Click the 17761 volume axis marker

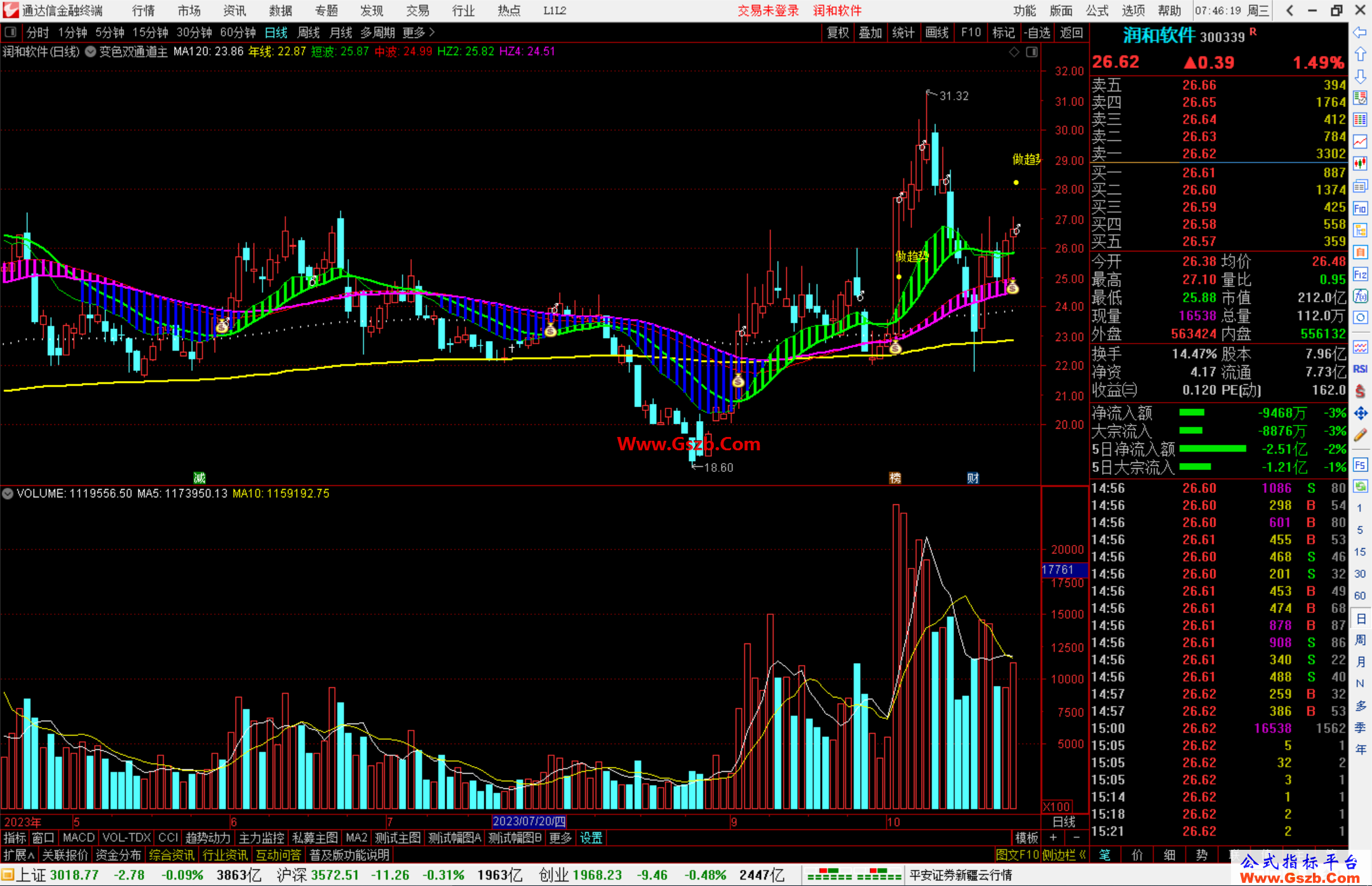pyautogui.click(x=1065, y=570)
